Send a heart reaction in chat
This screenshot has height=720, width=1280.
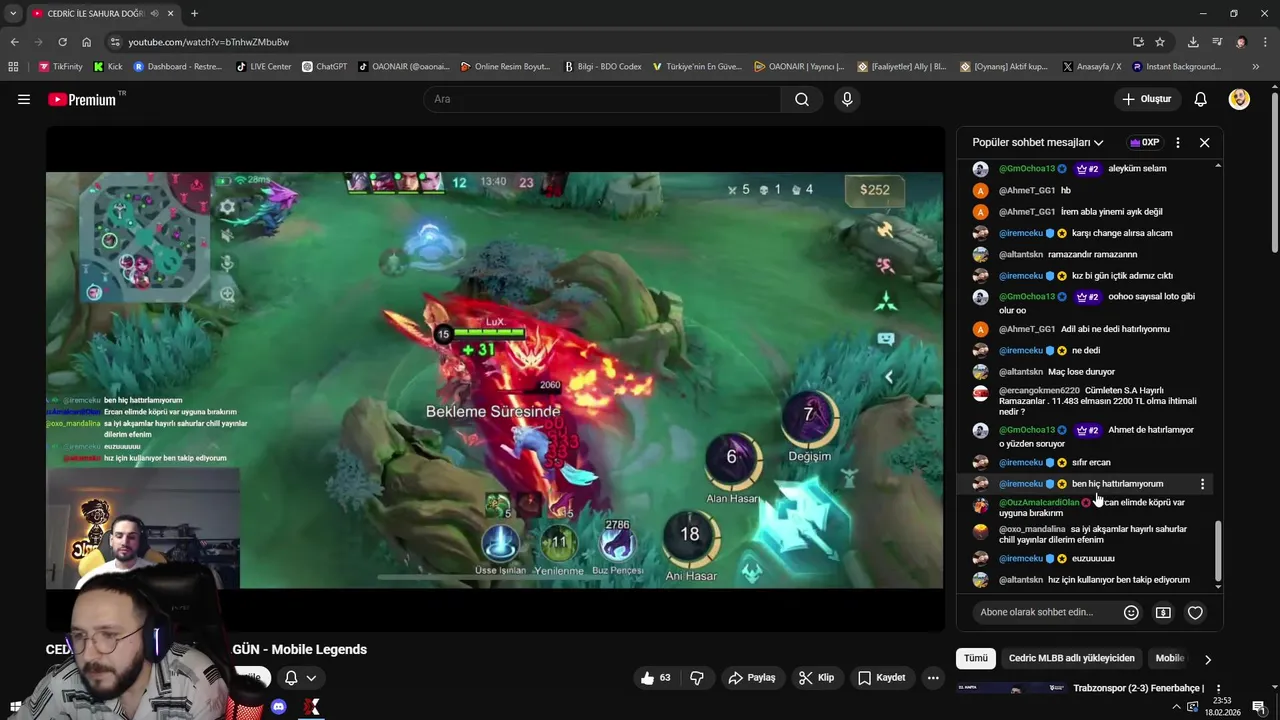click(1195, 612)
